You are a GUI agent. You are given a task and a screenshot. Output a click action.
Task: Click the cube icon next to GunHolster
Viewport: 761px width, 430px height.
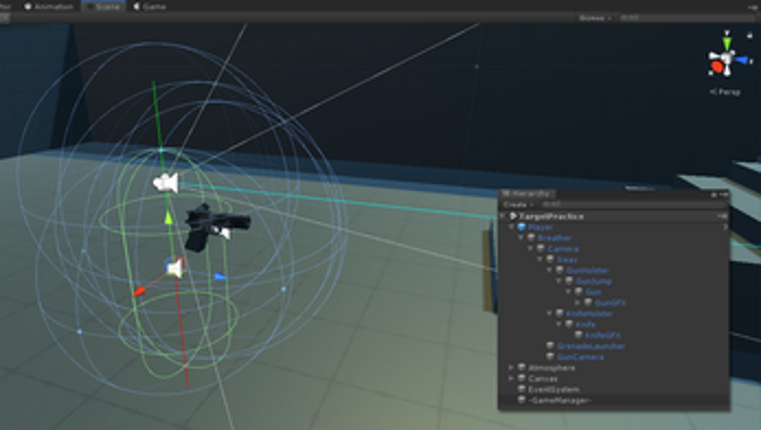(560, 270)
